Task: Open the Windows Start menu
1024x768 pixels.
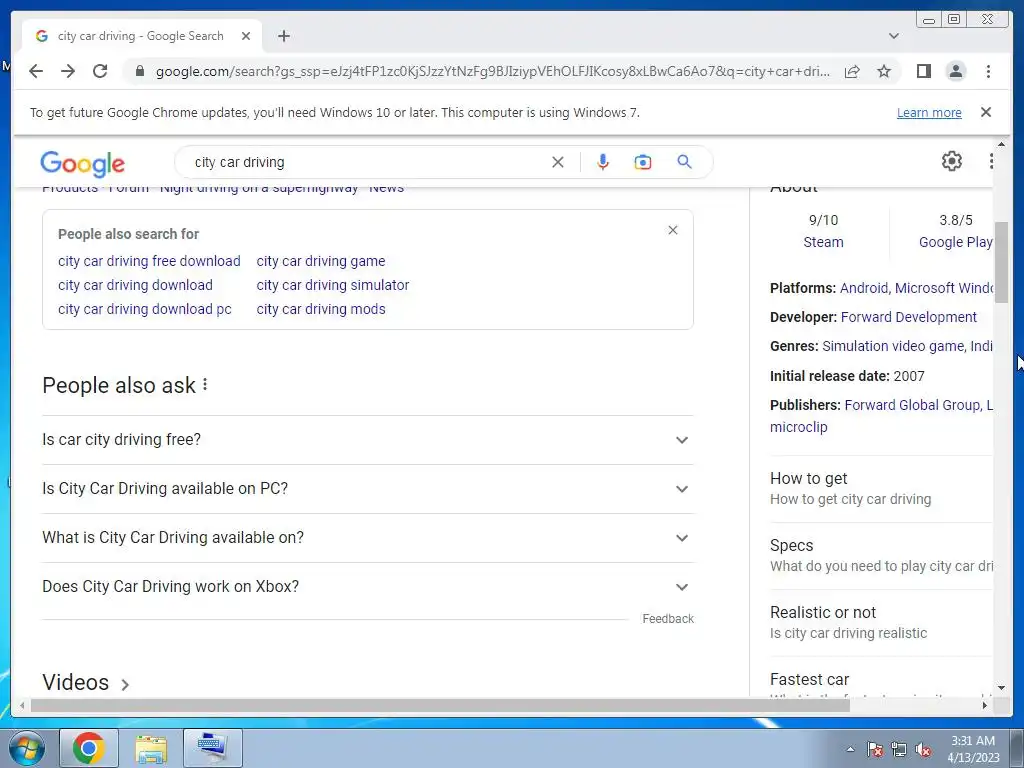Action: coord(26,748)
